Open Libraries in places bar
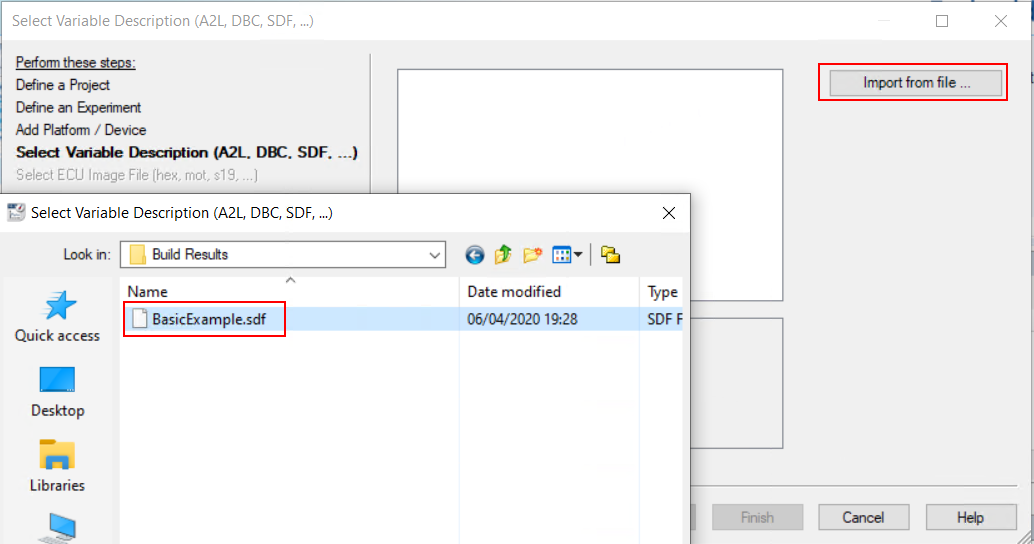The image size is (1034, 544). 57,466
